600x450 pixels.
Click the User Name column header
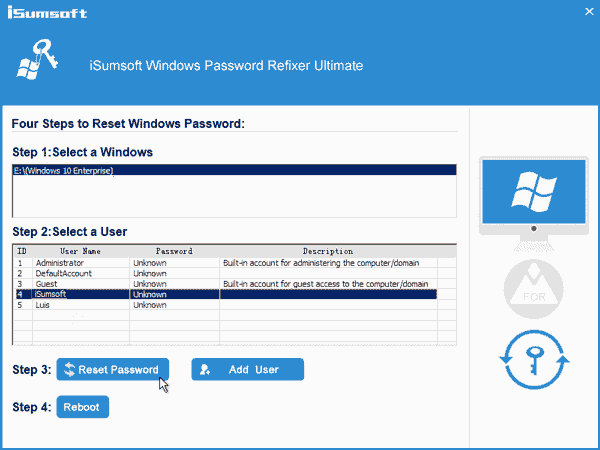80,251
